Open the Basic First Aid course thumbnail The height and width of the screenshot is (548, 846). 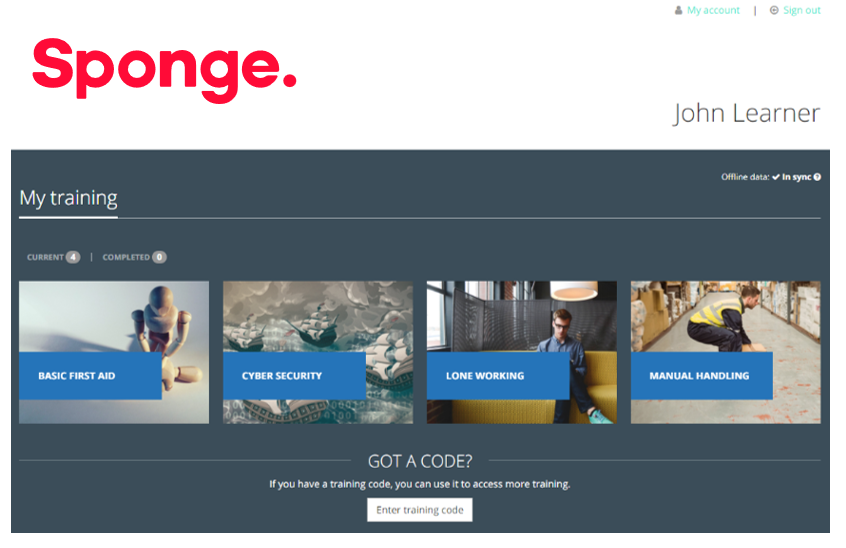(x=114, y=352)
